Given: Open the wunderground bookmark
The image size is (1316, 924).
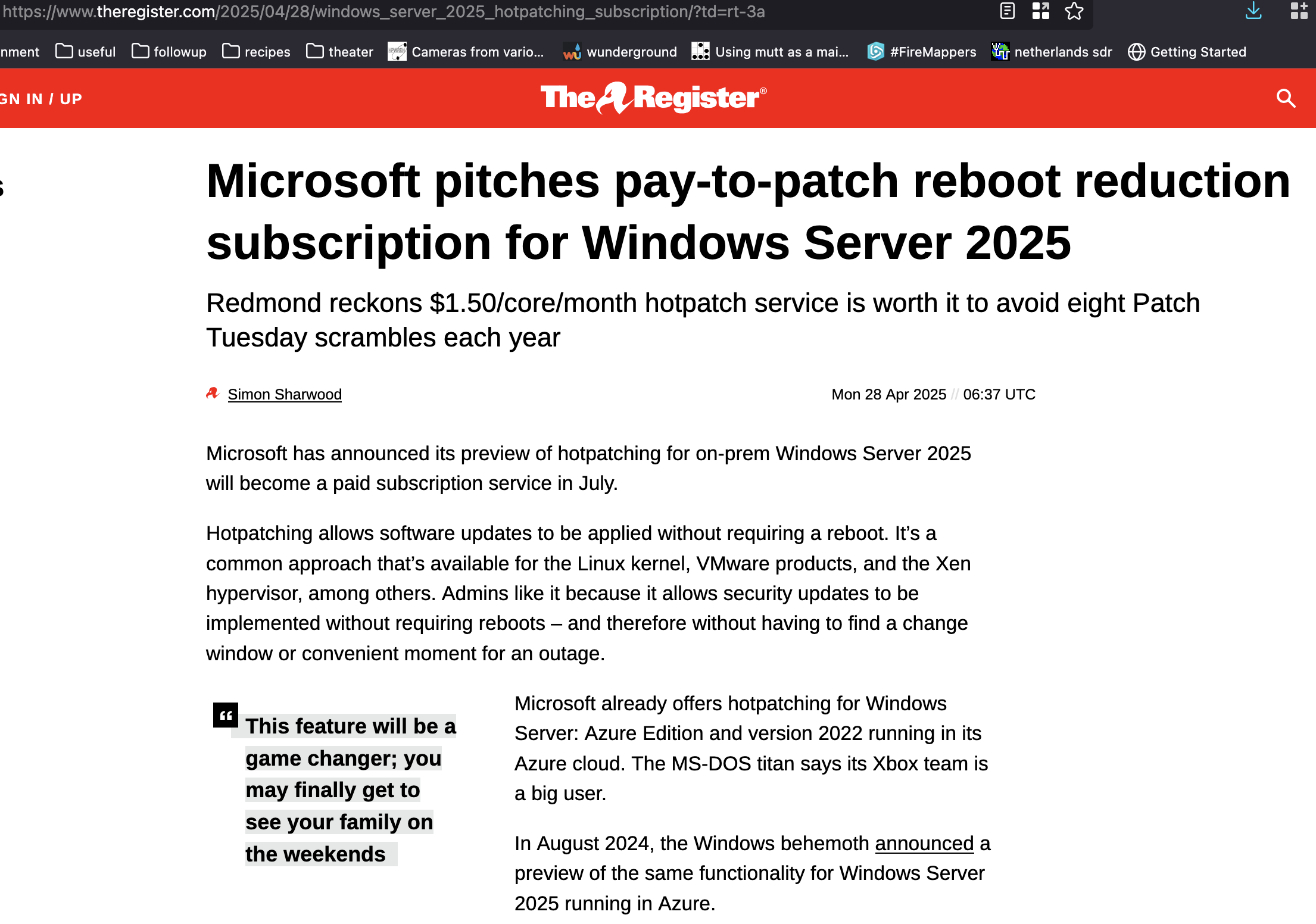Looking at the screenshot, I should 620,52.
